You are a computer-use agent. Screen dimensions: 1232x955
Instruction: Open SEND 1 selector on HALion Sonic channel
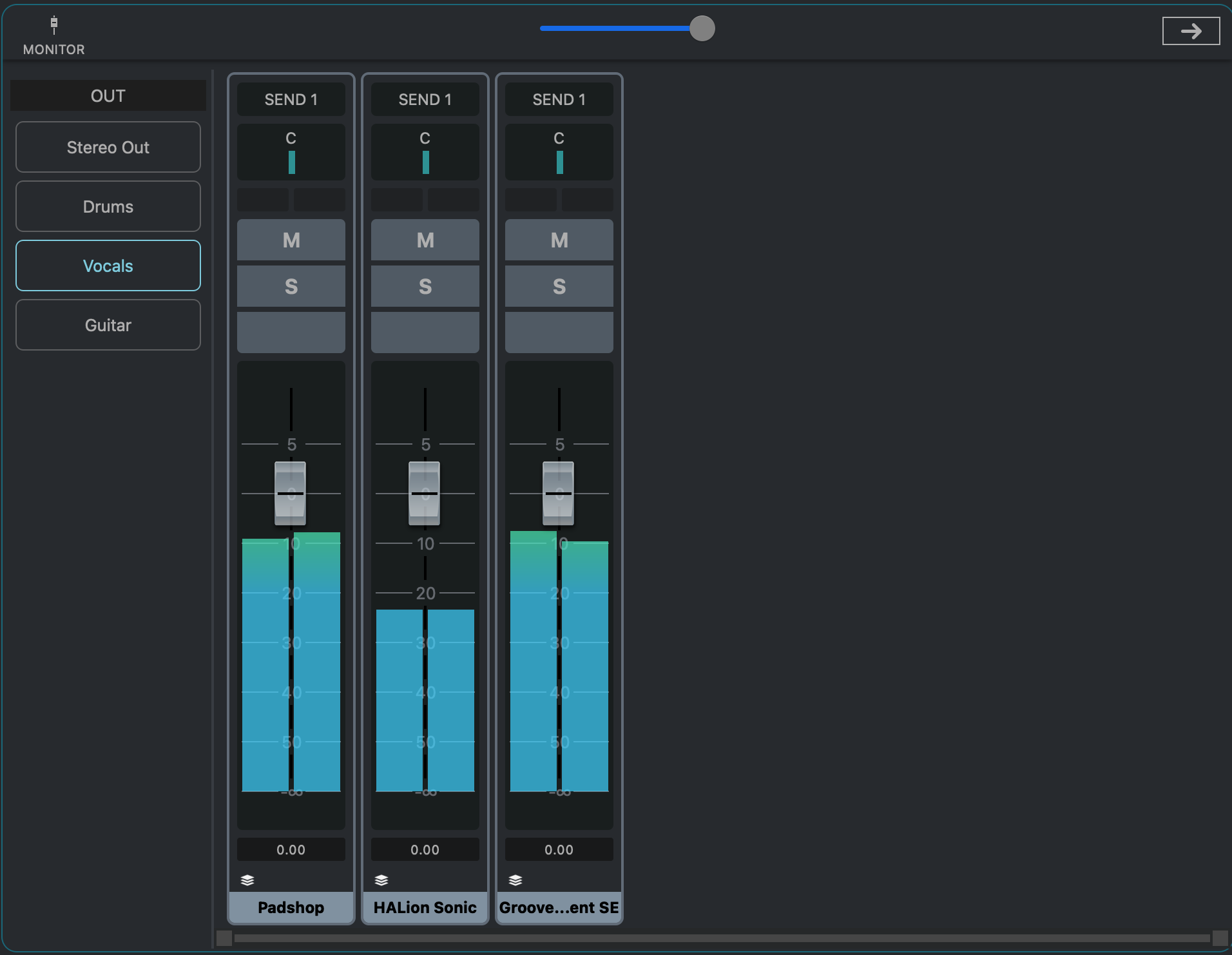(425, 99)
